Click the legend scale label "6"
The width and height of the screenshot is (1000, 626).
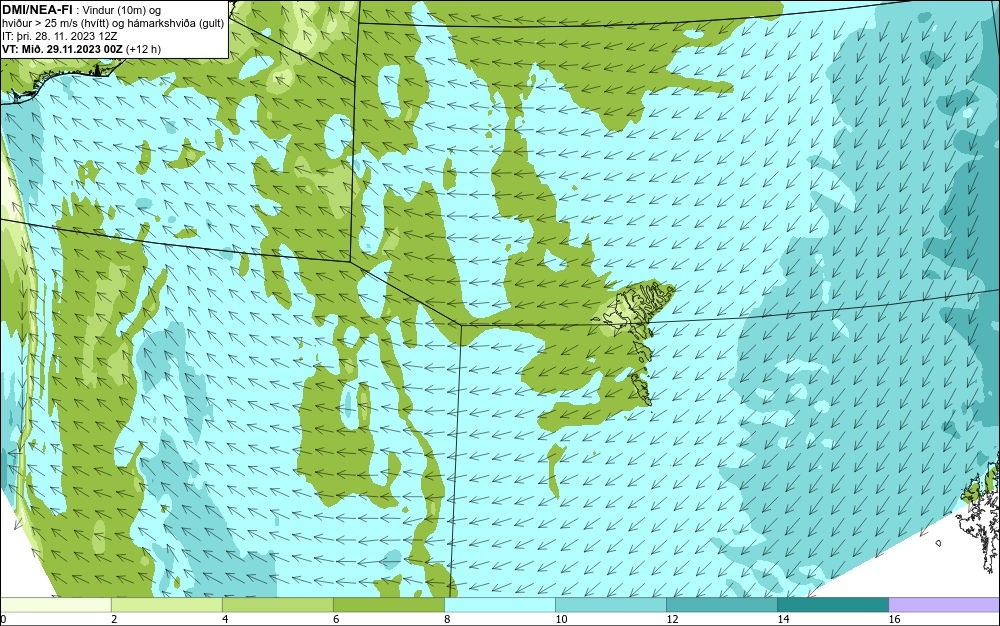336,619
